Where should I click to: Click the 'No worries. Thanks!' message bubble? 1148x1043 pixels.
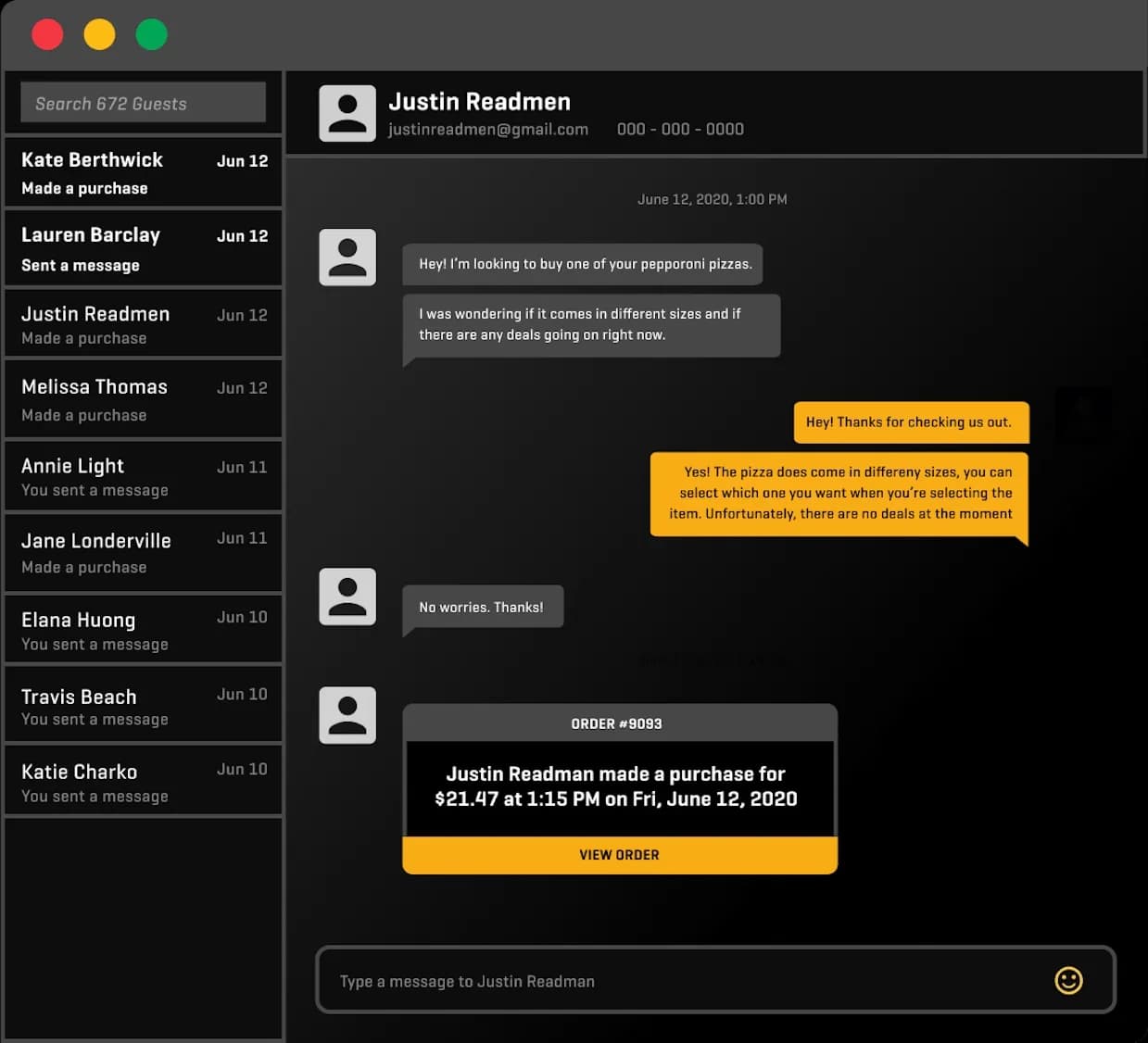pyautogui.click(x=483, y=607)
